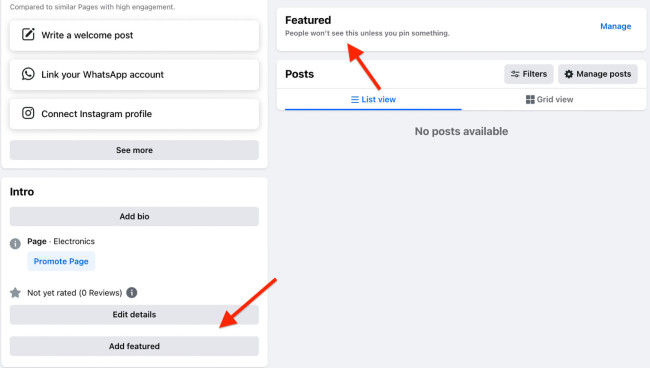Click the info icon beside Page Electronics
Screen dimensions: 650x368
(15, 244)
